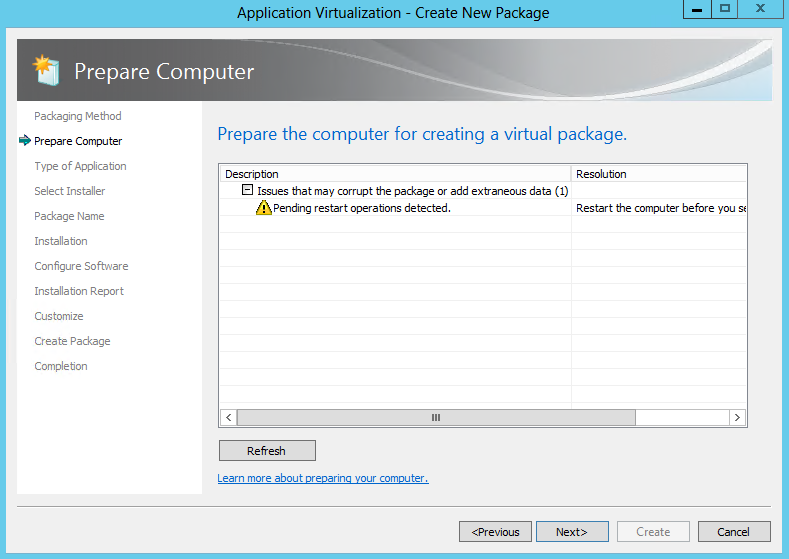Maximize the Create New Package window
789x559 pixels.
(x=725, y=9)
